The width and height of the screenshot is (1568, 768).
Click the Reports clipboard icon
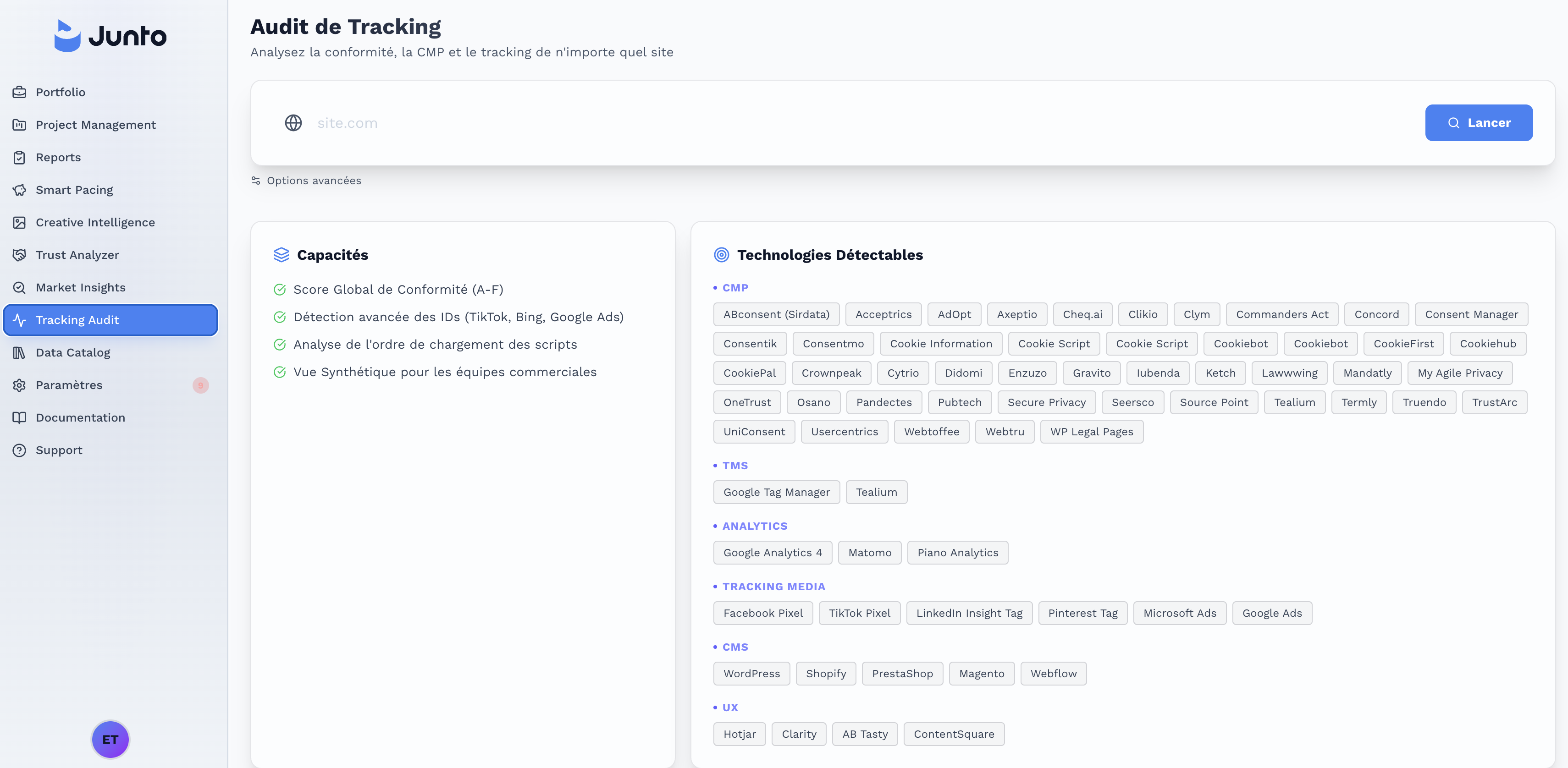click(19, 157)
